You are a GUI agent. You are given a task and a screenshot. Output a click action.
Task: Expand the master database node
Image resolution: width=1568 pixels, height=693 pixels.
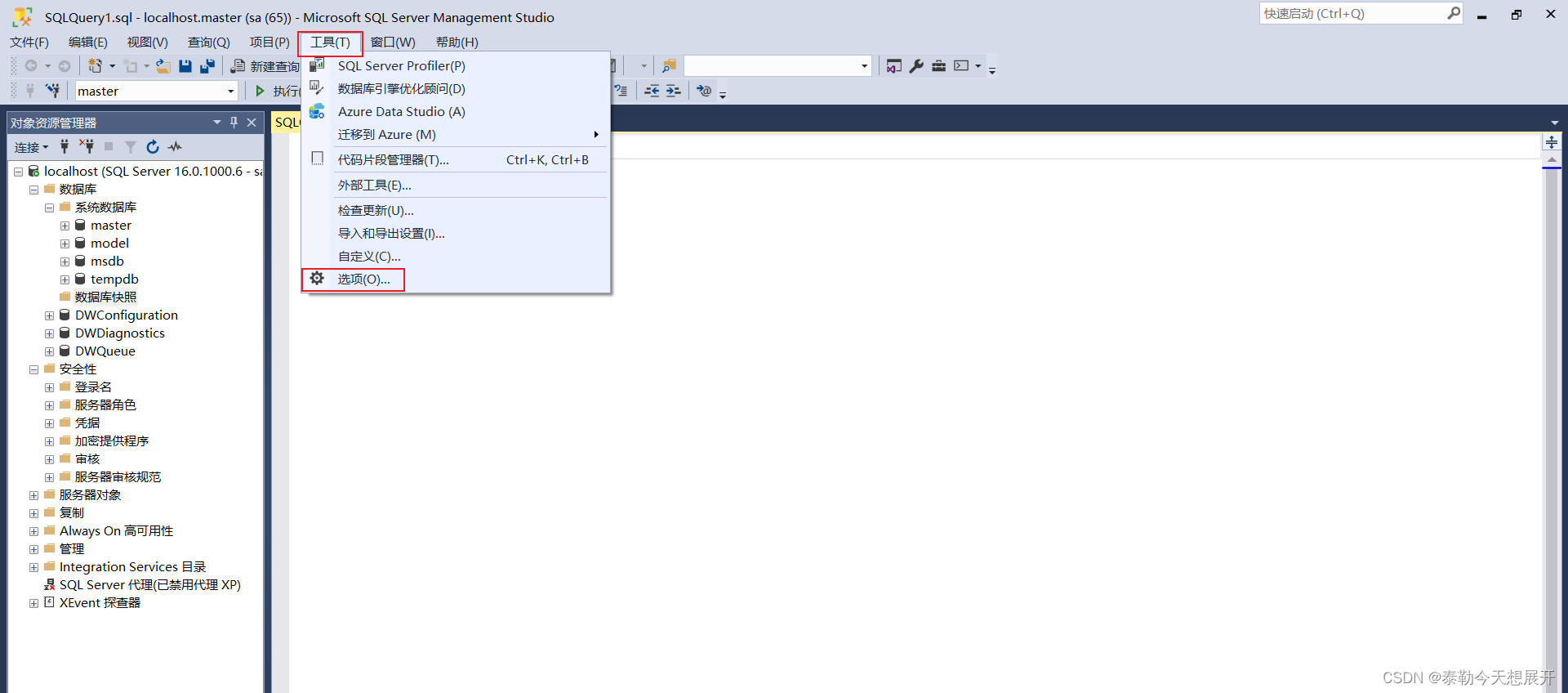(x=65, y=226)
